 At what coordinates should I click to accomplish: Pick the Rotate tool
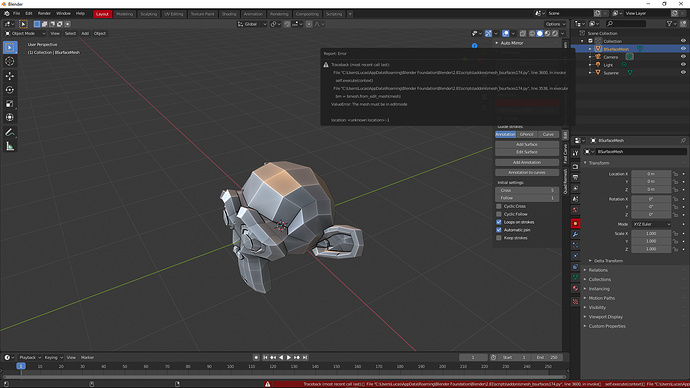10,90
